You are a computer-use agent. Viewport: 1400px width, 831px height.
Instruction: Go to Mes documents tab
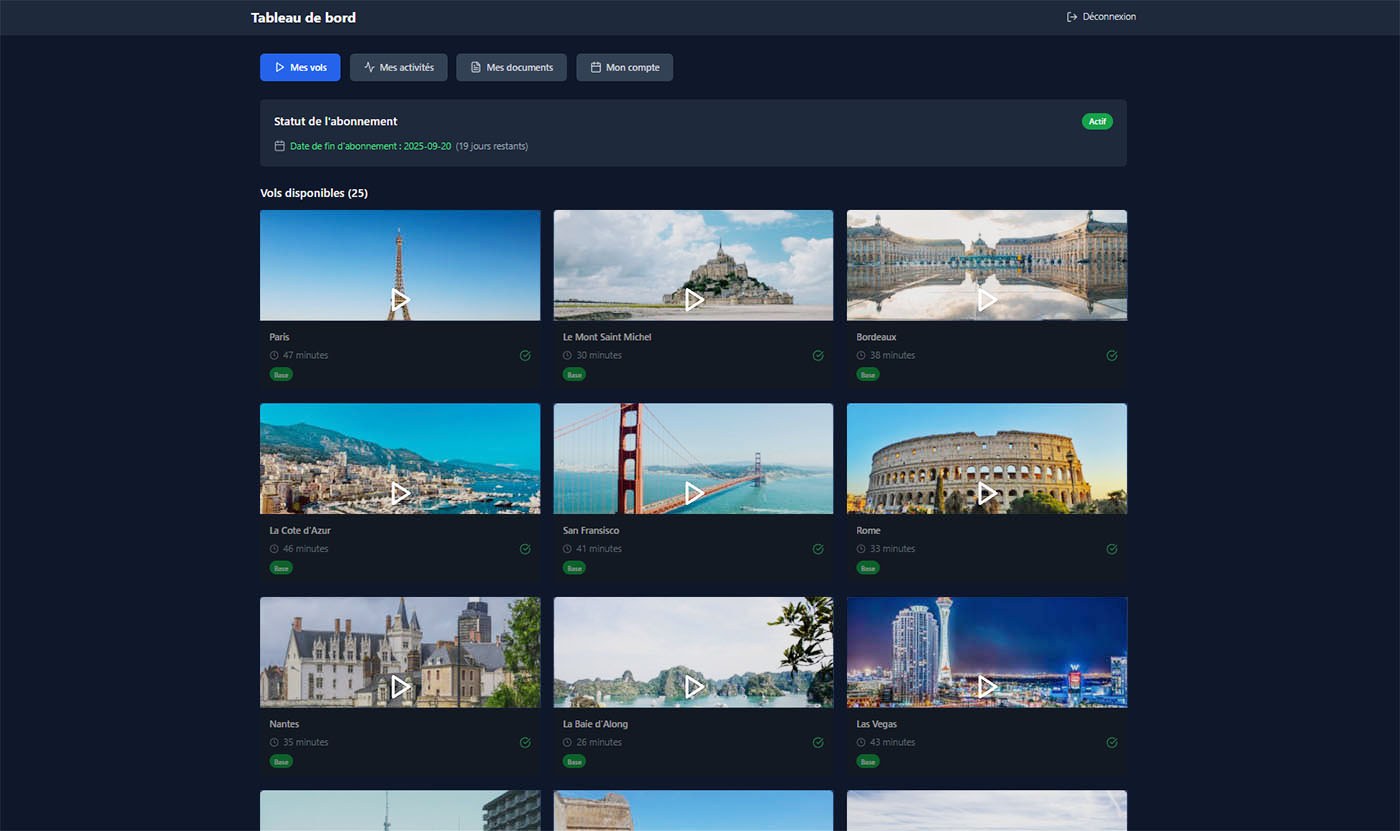point(511,67)
